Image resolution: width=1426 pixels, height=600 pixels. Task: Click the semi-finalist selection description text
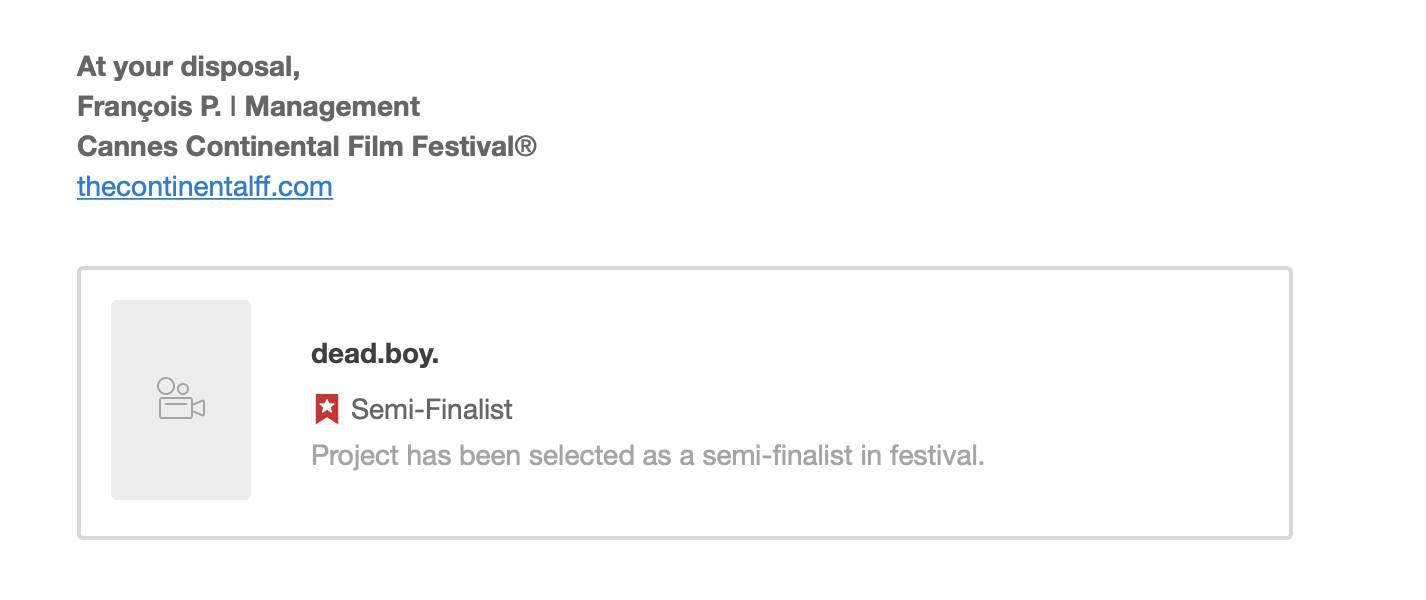[x=647, y=456]
